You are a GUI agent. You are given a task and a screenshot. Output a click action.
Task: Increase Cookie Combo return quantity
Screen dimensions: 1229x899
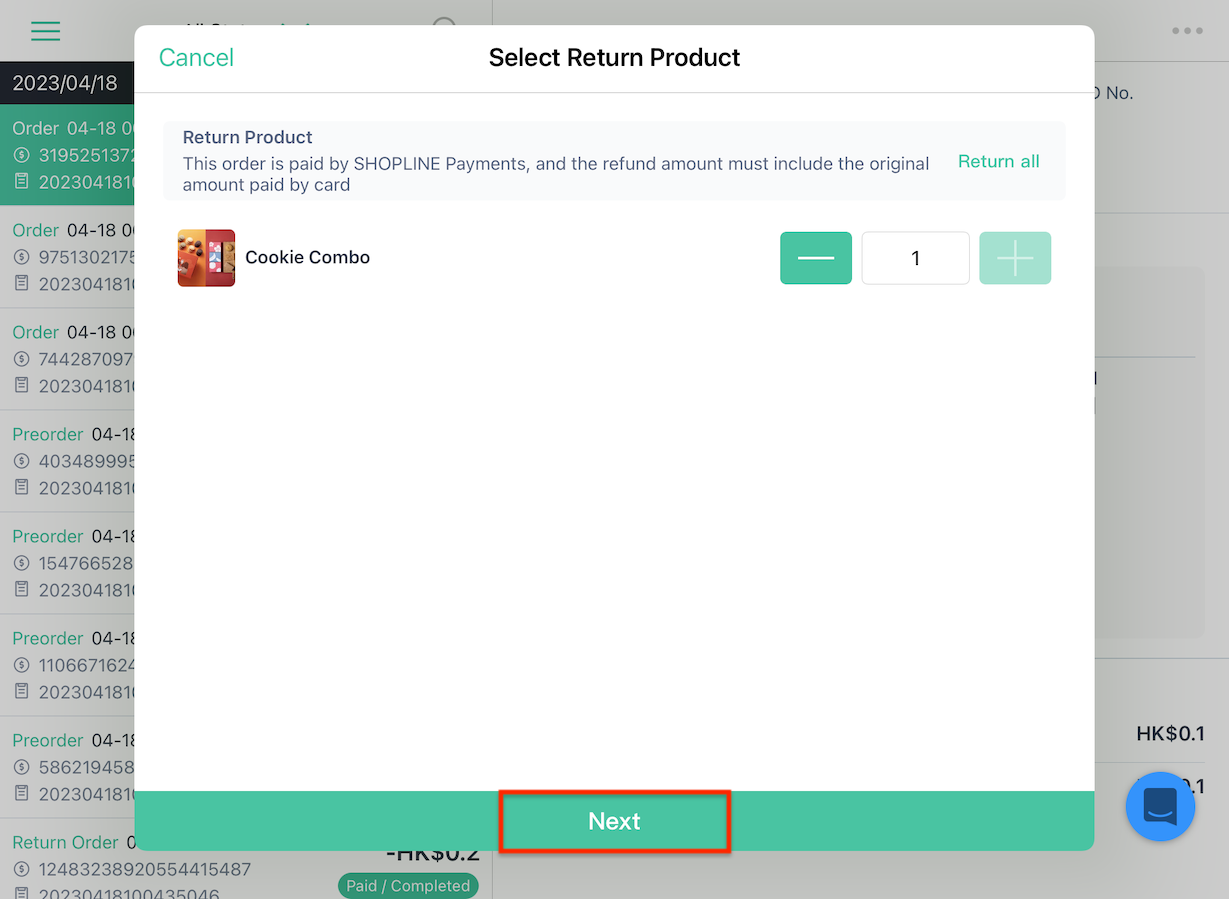1015,258
